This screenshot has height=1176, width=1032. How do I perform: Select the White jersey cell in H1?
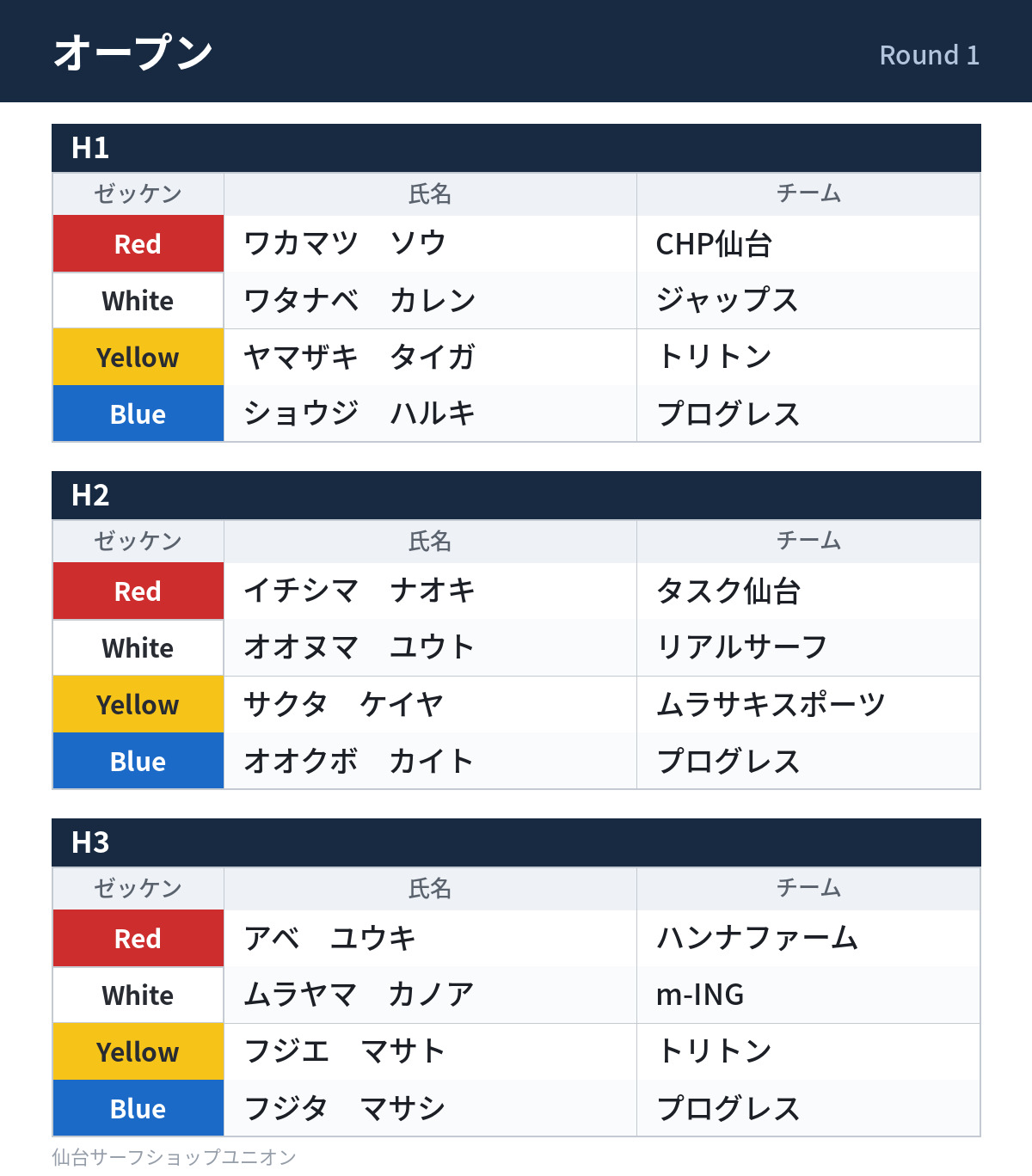tap(138, 301)
